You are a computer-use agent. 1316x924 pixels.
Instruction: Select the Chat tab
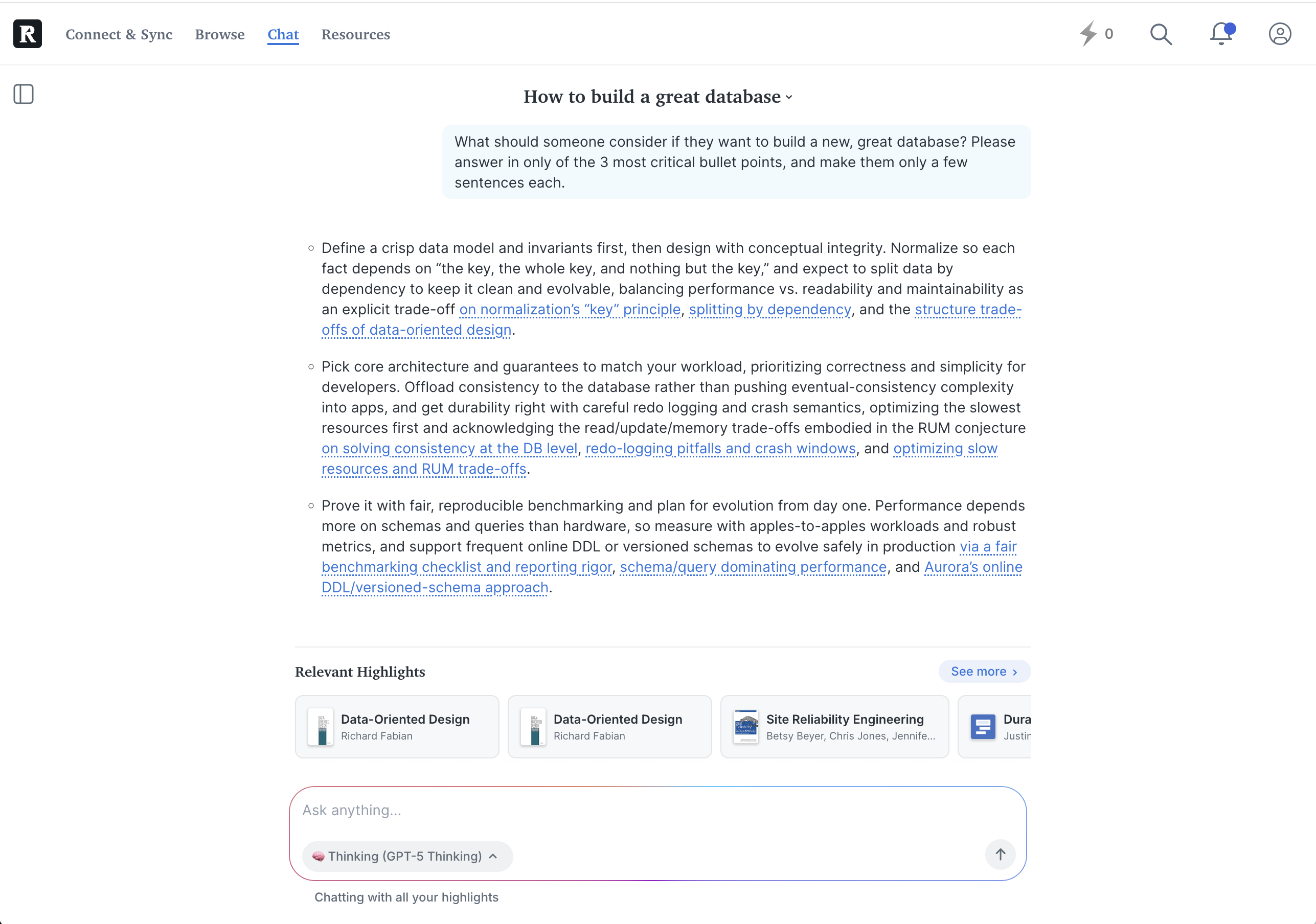tap(283, 34)
